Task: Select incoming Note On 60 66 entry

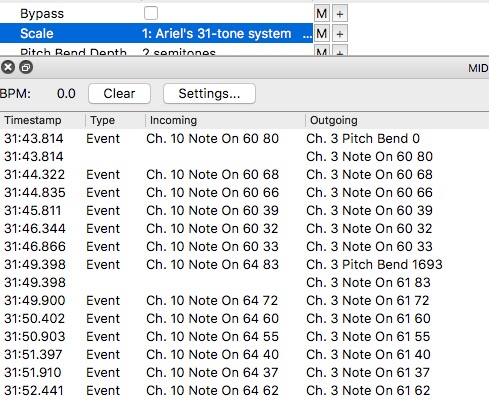Action: coord(212,193)
